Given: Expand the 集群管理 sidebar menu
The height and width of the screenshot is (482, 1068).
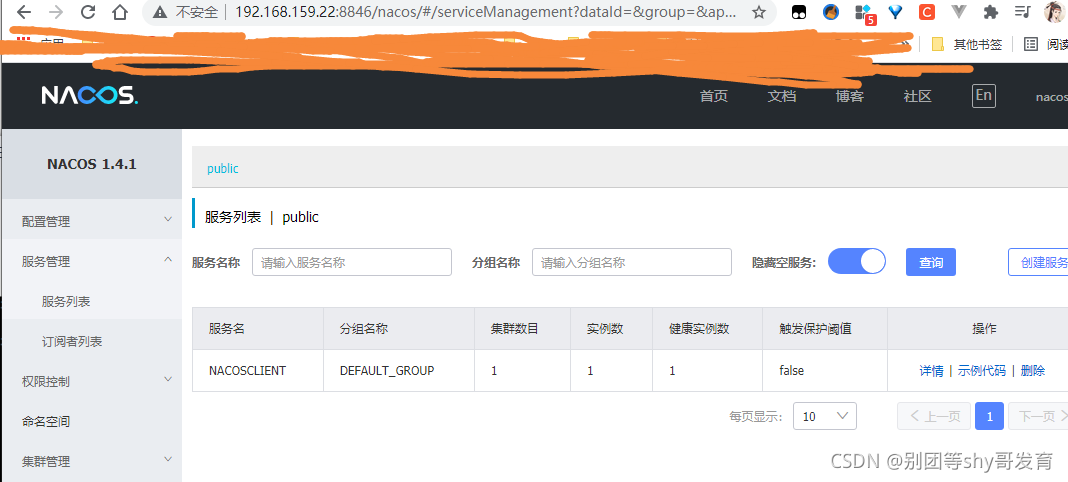Looking at the screenshot, I should point(91,462).
